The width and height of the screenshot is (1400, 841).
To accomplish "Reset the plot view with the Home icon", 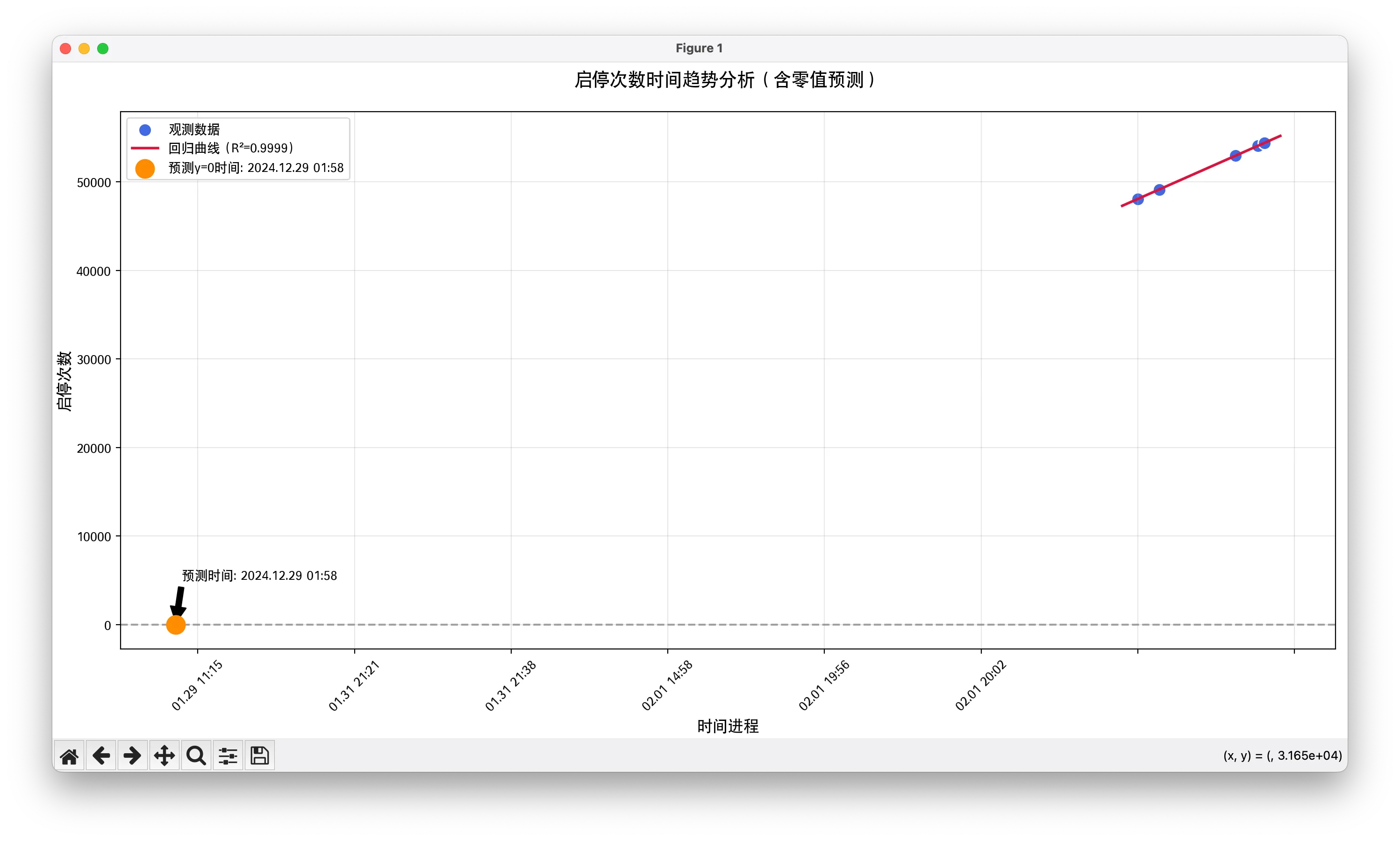I will [69, 755].
